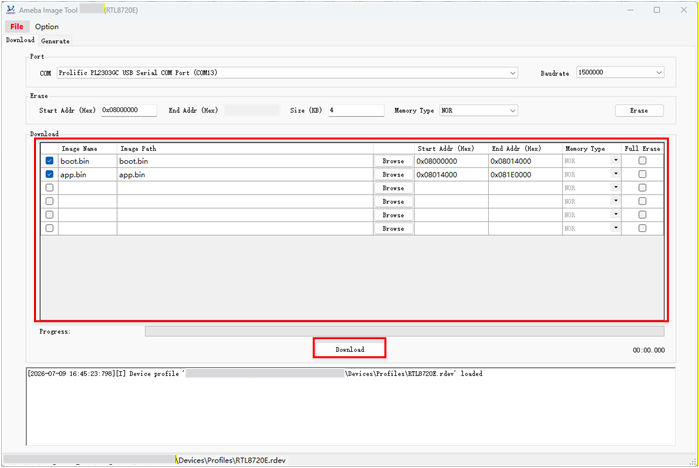Switch to the Download tab

(x=20, y=40)
